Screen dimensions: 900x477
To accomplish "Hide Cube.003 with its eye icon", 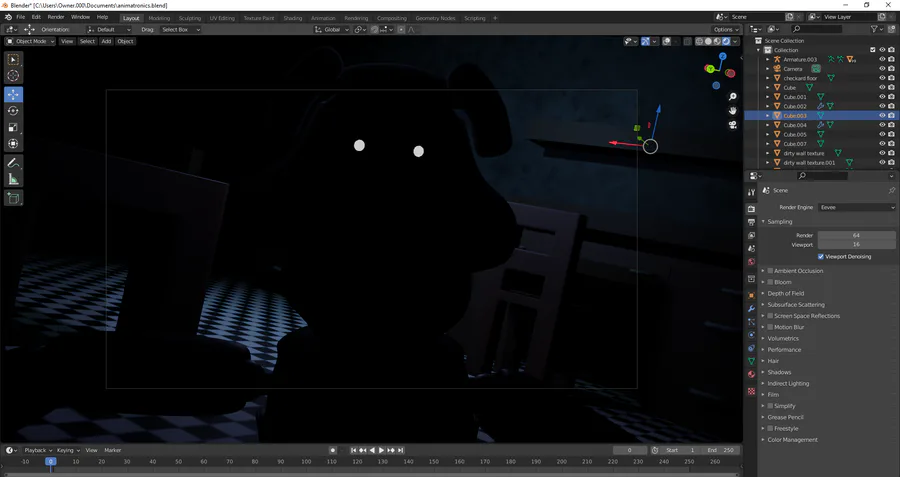I will 882,116.
